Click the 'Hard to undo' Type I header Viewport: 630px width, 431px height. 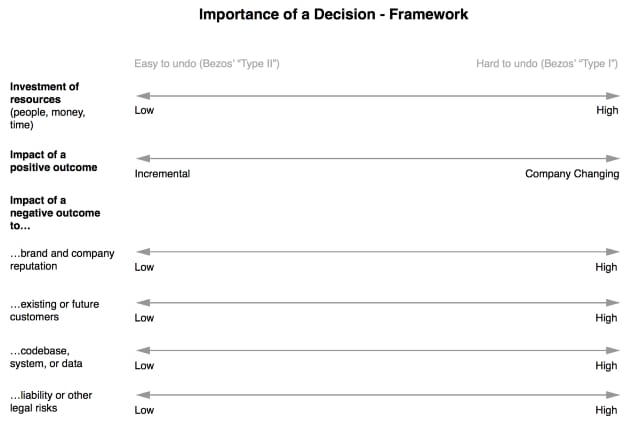click(x=547, y=63)
